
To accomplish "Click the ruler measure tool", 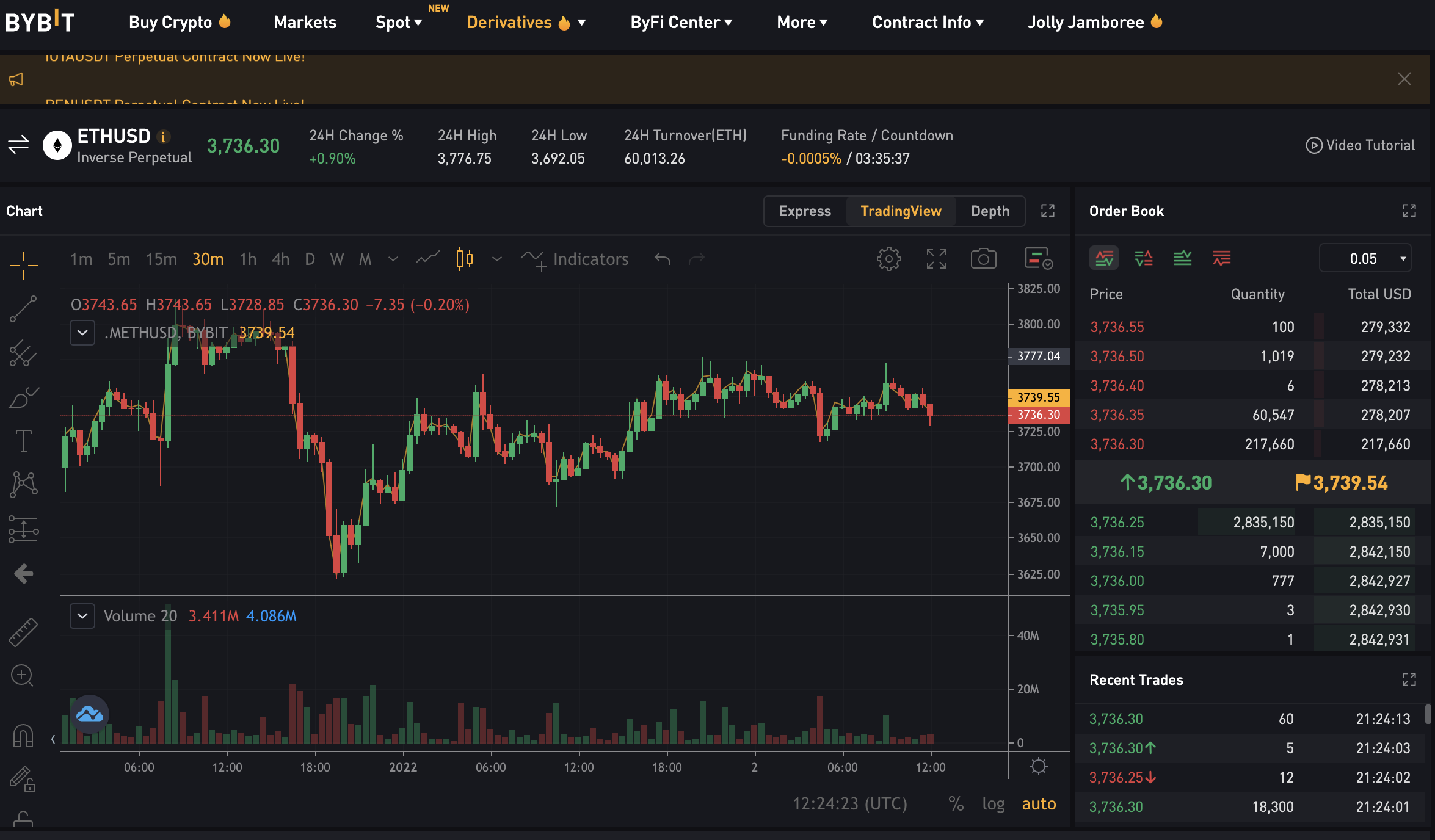I will 23,632.
